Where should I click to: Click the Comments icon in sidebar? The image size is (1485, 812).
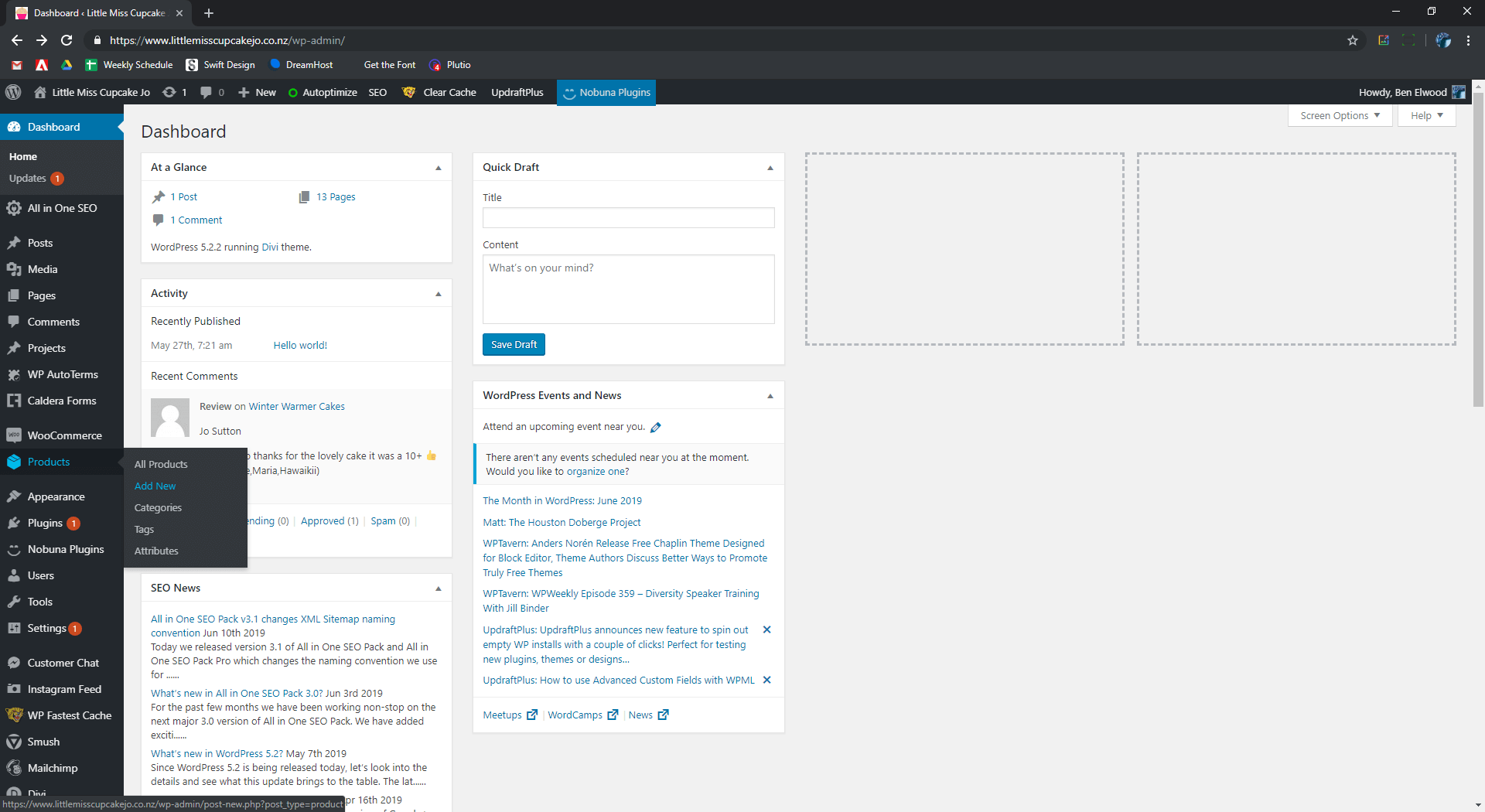tap(14, 322)
